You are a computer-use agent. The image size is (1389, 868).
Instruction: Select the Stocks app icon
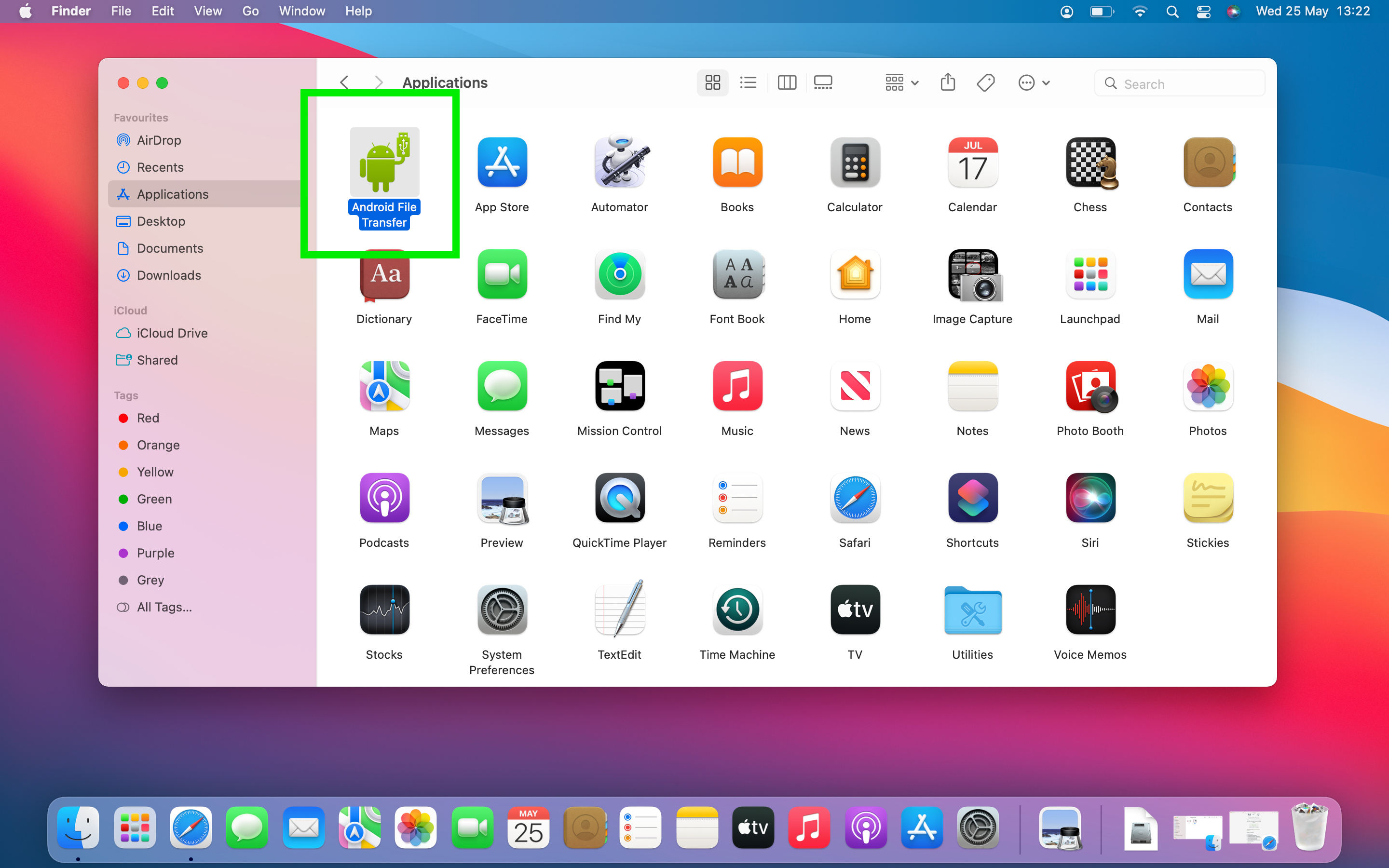pyautogui.click(x=384, y=610)
